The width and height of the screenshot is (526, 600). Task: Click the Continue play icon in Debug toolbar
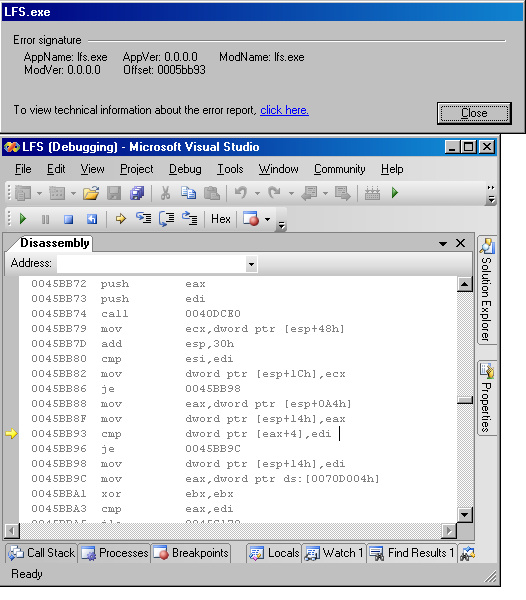(23, 219)
